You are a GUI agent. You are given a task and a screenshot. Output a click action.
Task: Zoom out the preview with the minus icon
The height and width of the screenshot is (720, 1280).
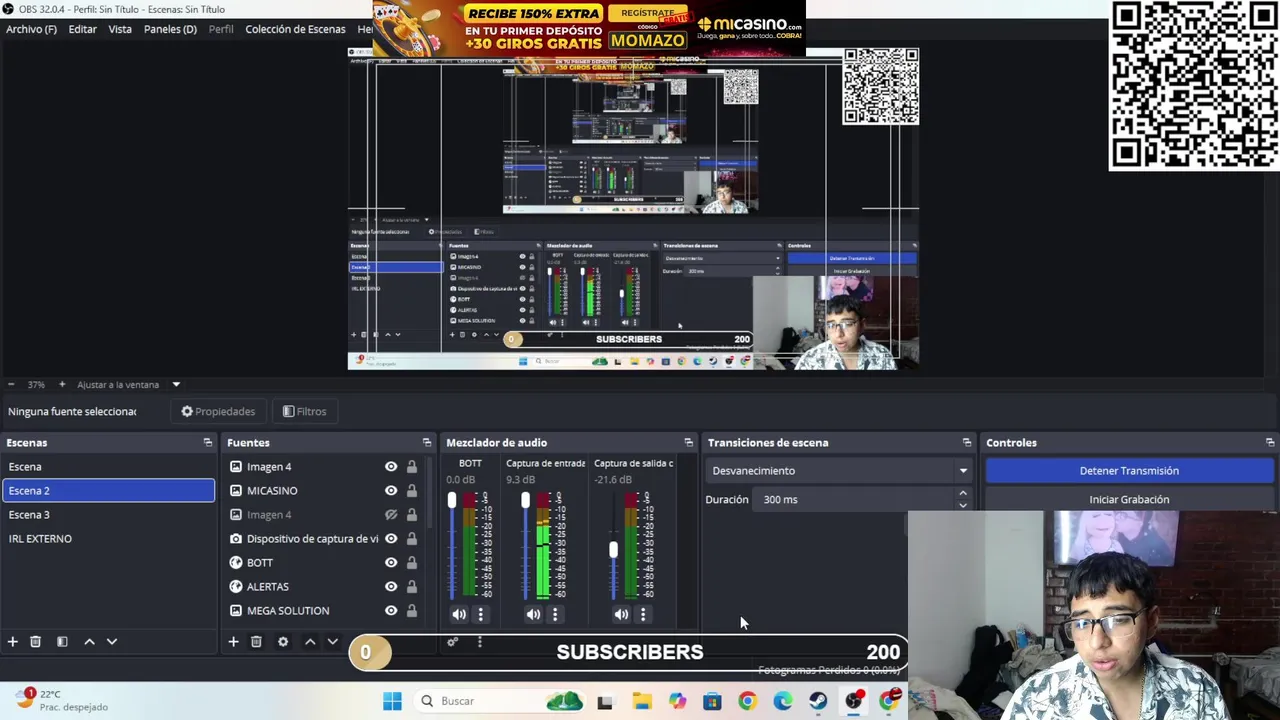(x=11, y=384)
